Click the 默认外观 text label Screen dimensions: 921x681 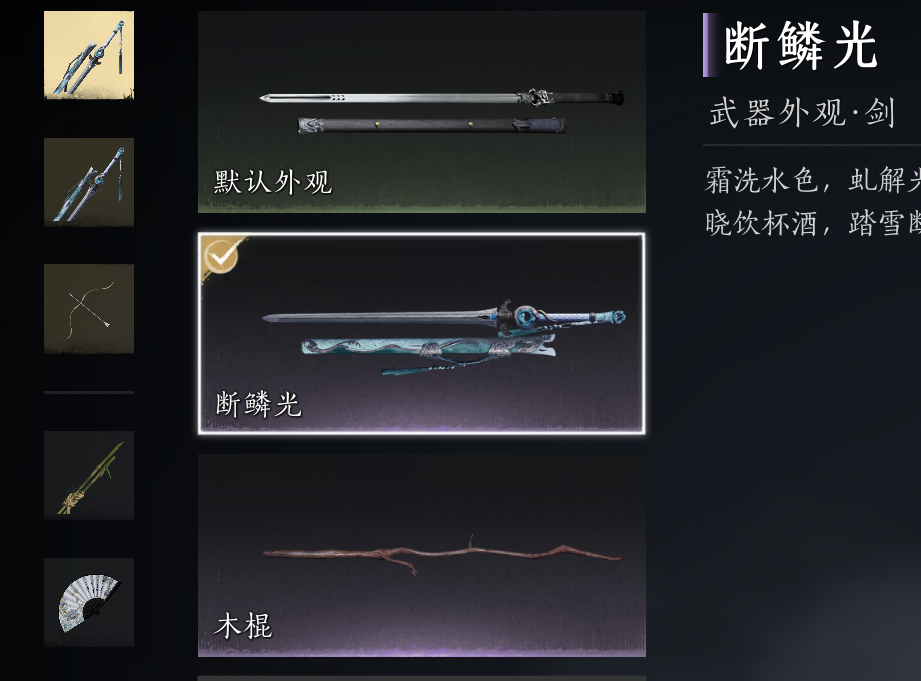tap(273, 182)
